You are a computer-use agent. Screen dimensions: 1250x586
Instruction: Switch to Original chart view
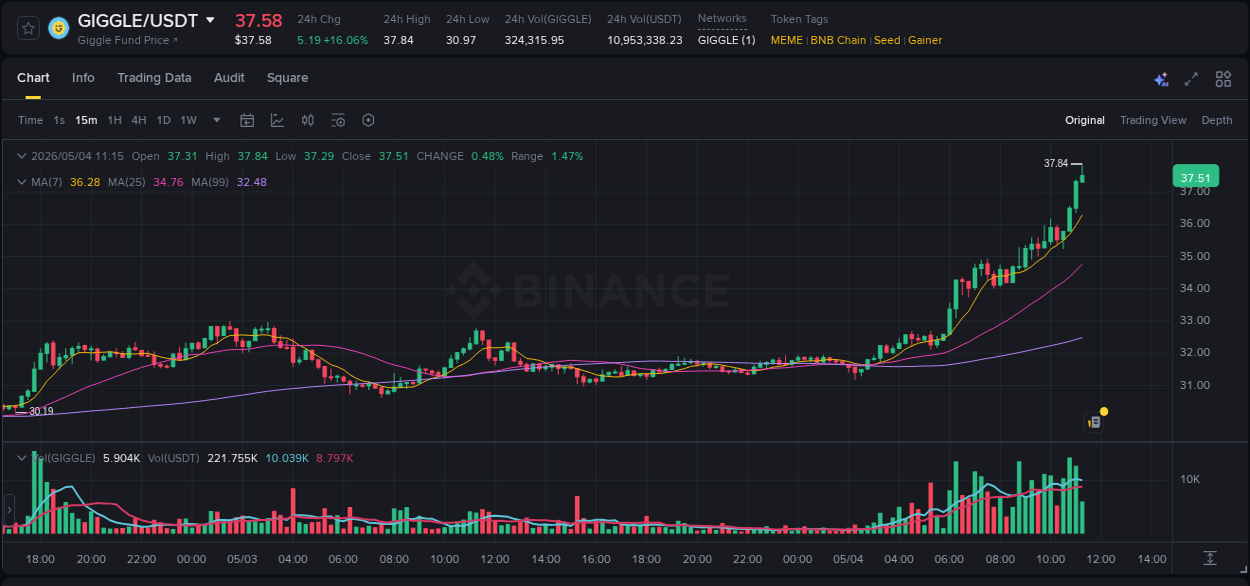tap(1085, 120)
